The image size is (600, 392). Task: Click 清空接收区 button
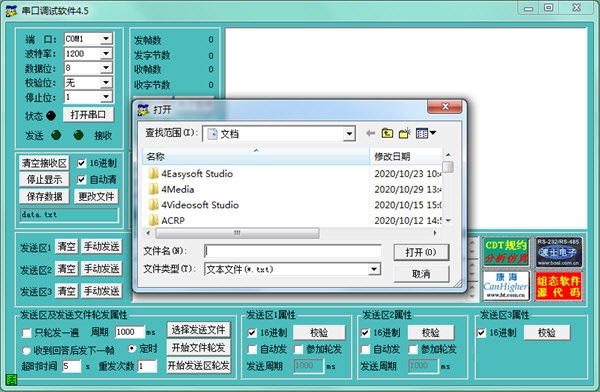(x=44, y=163)
